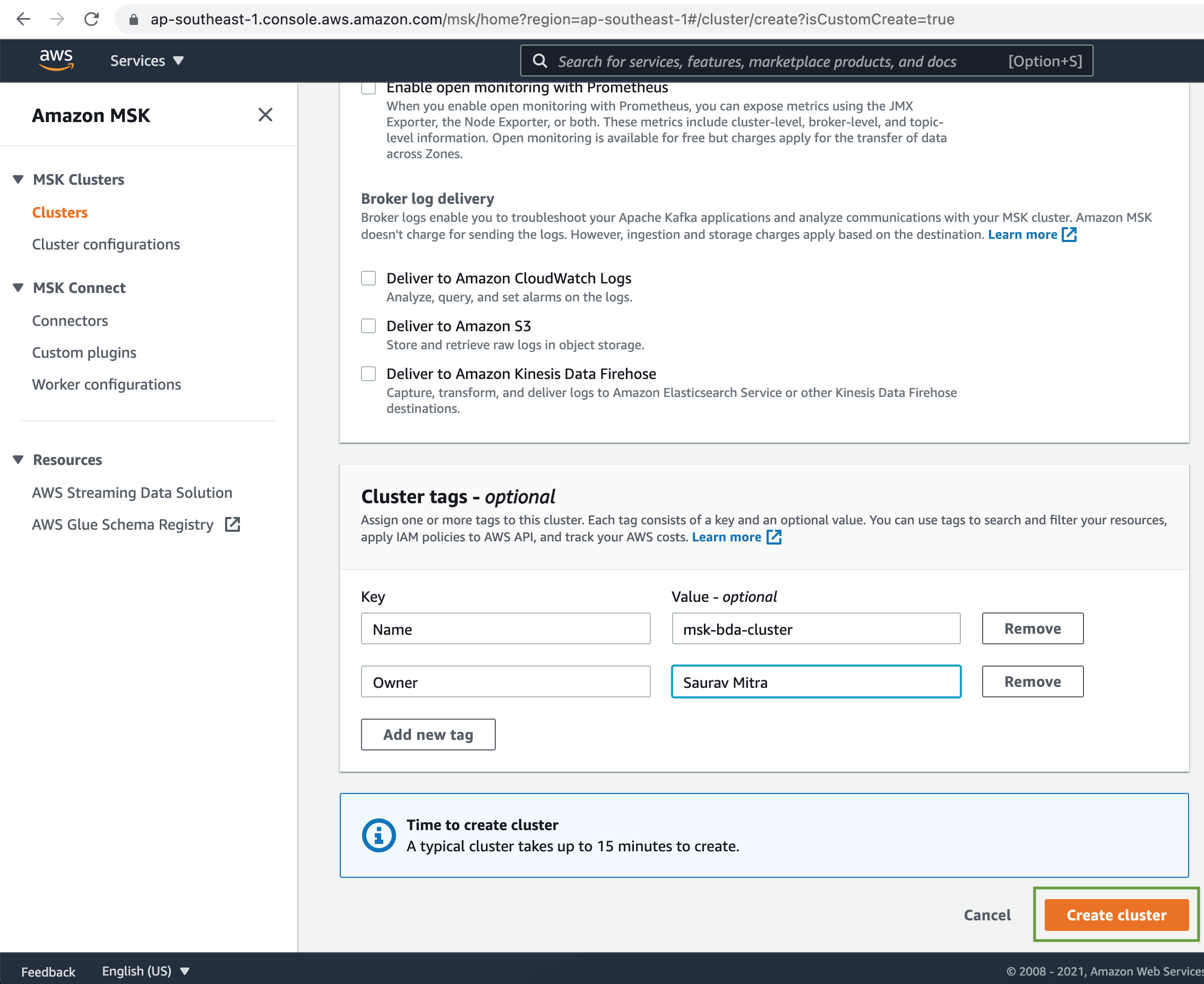Click the Amazon MSK close panel icon

[x=265, y=114]
